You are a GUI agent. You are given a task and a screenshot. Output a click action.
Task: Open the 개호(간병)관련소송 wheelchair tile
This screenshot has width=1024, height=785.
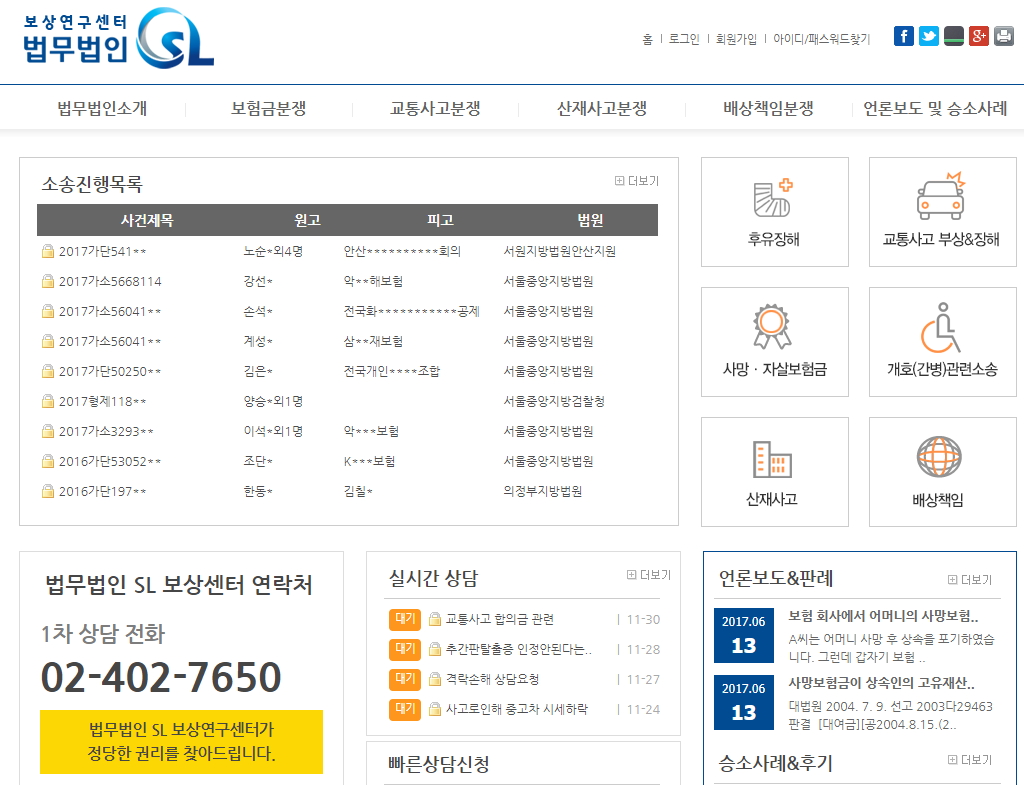point(941,342)
